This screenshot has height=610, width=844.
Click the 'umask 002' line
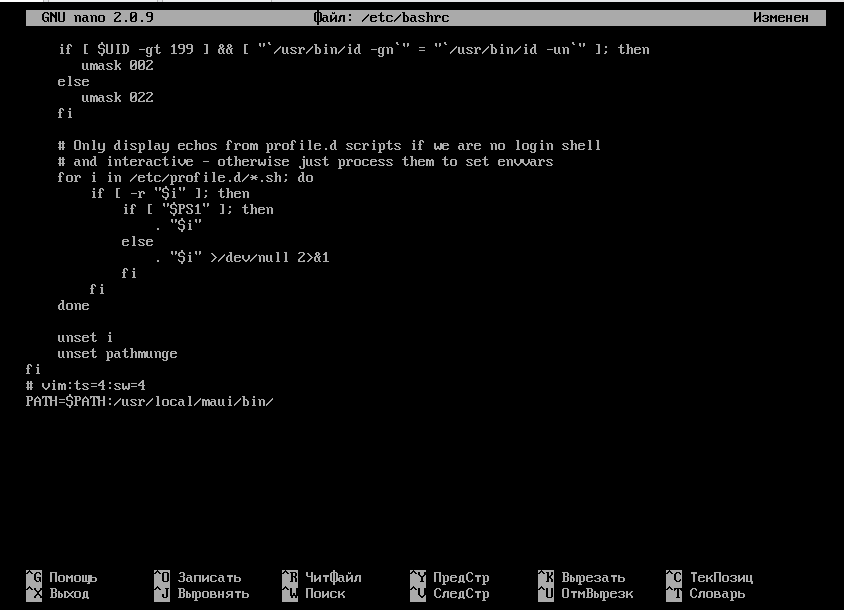pyautogui.click(x=117, y=66)
